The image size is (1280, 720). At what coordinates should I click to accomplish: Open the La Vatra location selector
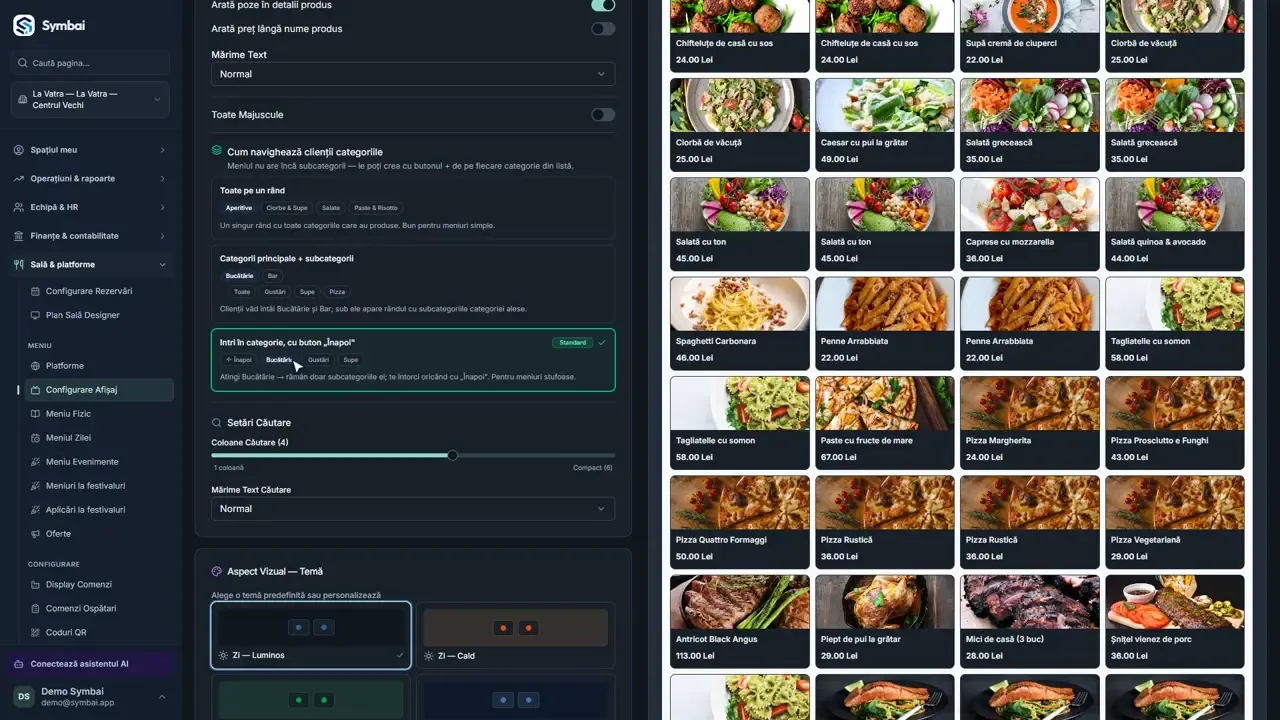coord(91,100)
